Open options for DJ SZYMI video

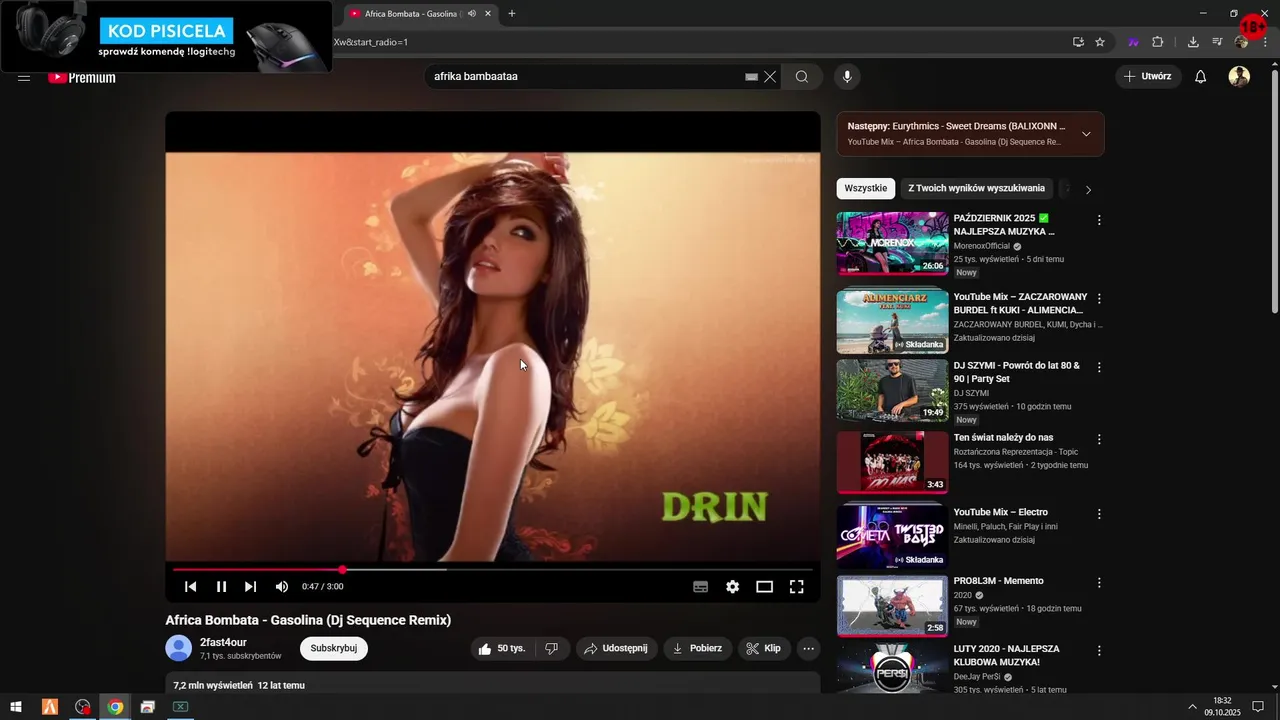point(1099,368)
